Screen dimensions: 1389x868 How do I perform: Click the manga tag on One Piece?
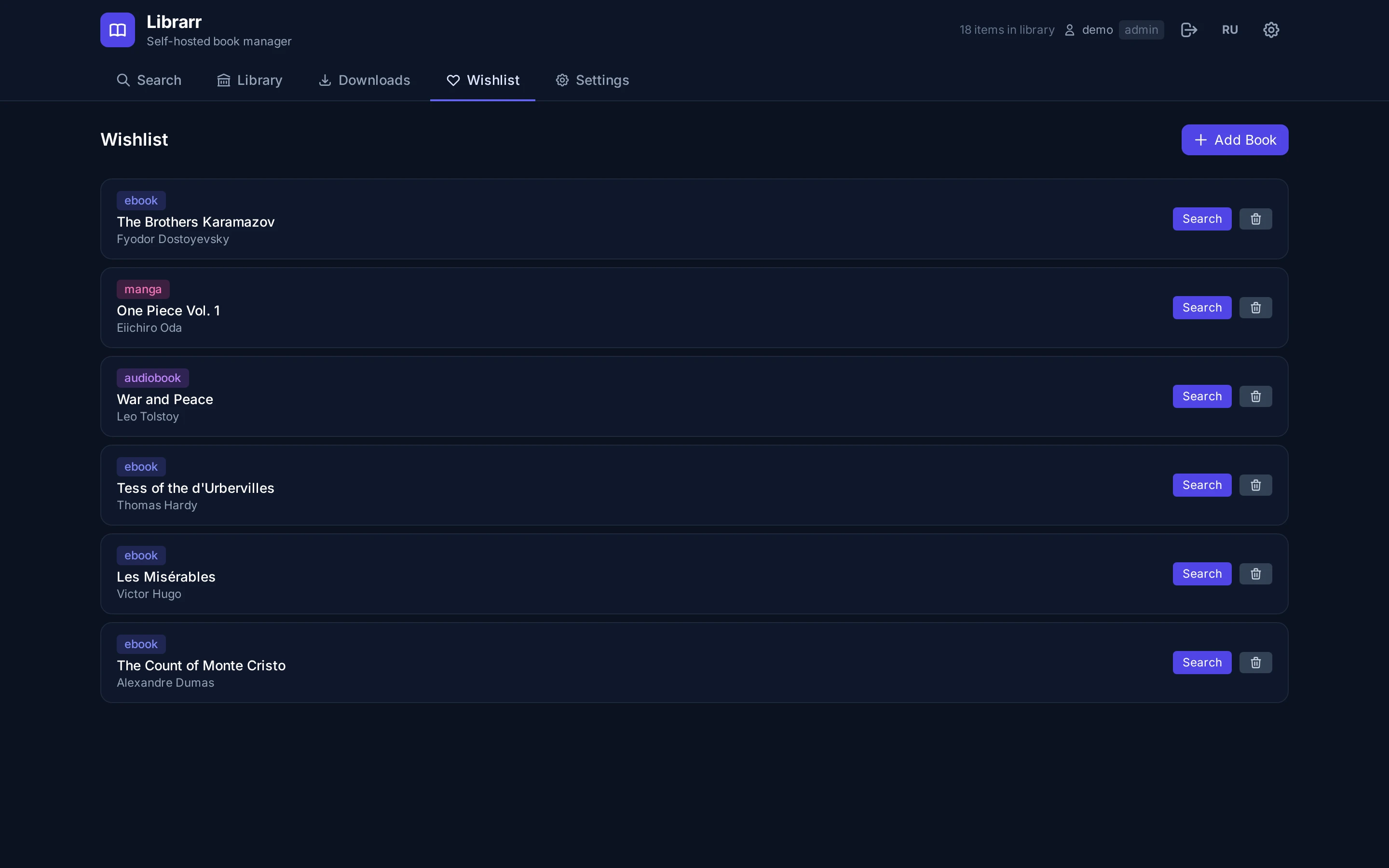coord(143,289)
